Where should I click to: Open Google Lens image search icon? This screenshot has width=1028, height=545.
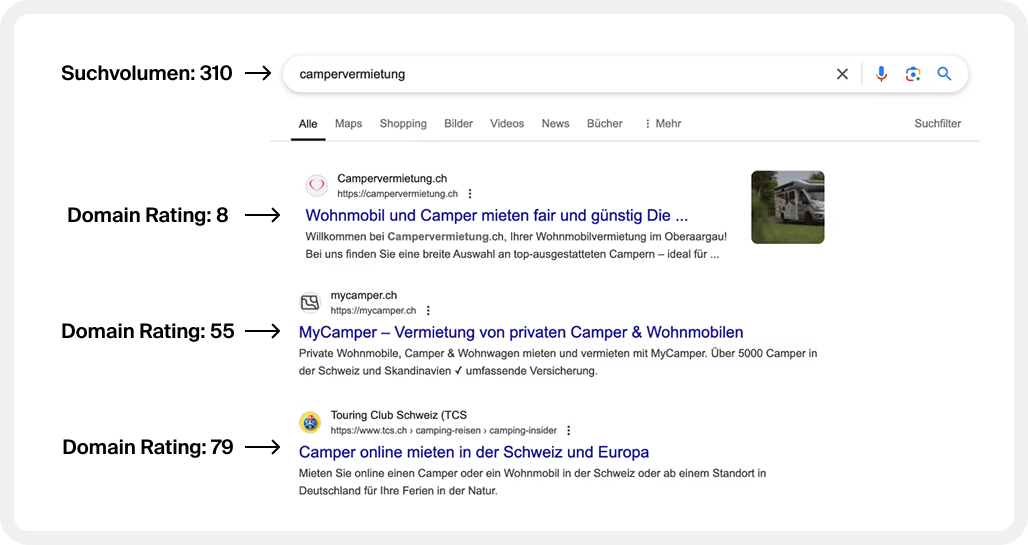(913, 74)
